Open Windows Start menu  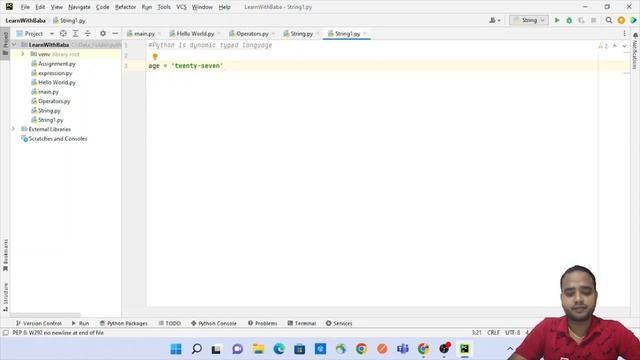176,349
